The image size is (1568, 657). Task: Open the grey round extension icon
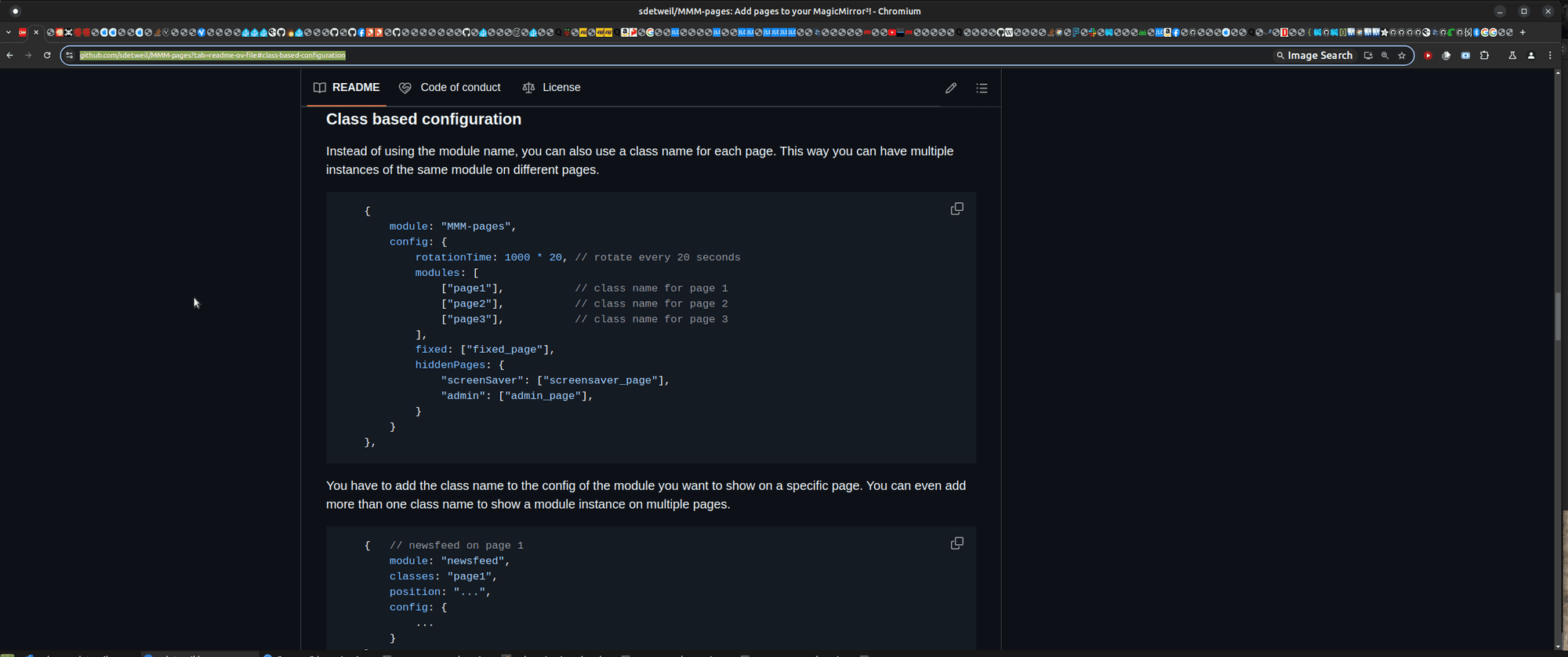coord(1446,55)
